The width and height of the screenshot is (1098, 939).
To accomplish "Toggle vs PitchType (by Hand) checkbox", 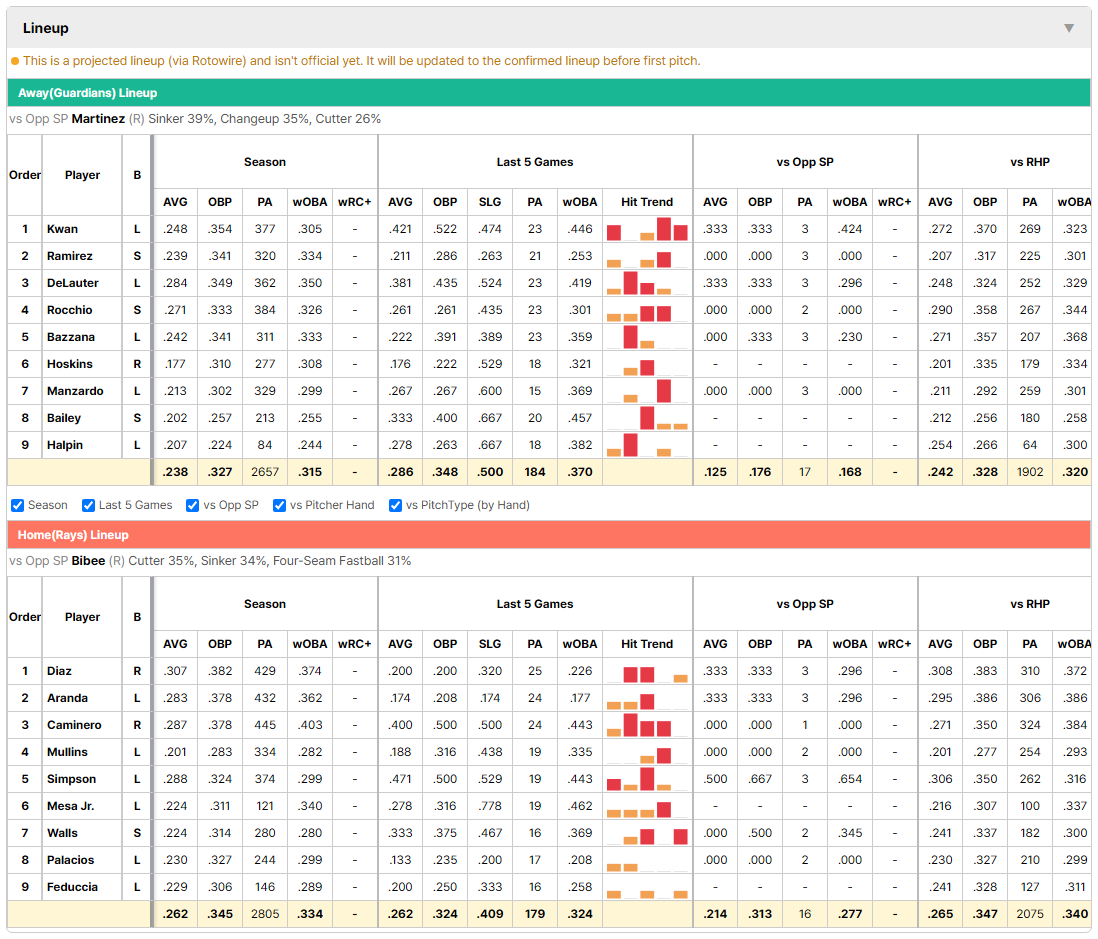I will [x=396, y=506].
